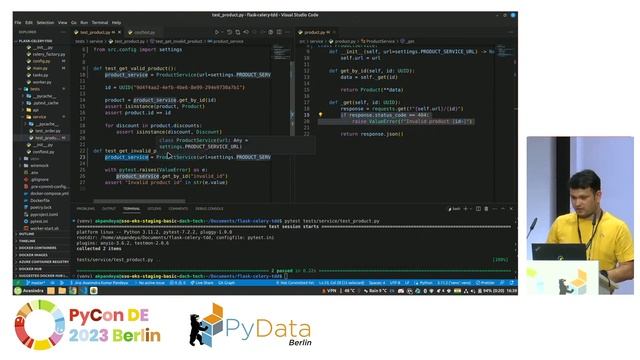Image resolution: width=640 pixels, height=360 pixels.
Task: Open Dockerfile in explorer
Action: click(x=40, y=200)
